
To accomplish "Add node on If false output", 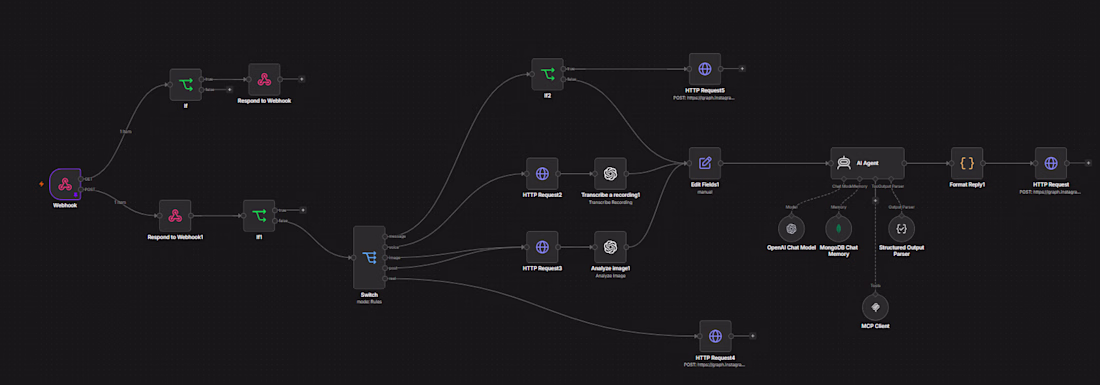I will (229, 90).
